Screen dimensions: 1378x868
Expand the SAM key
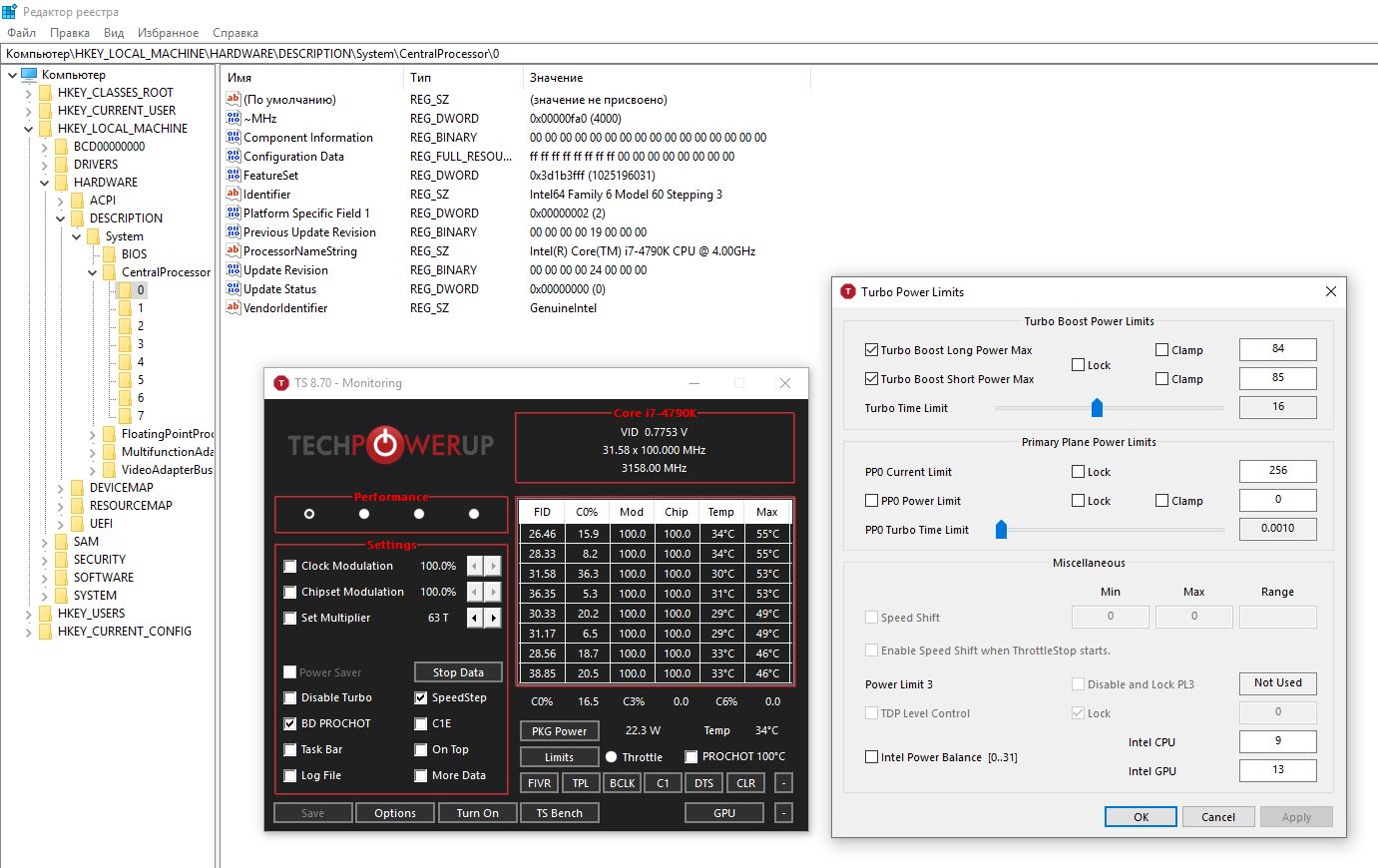point(45,542)
